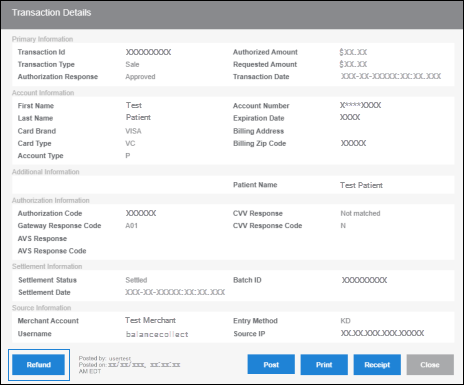Click the 'Approved' authorization response value
Screen dimensions: 464x385
(140, 77)
